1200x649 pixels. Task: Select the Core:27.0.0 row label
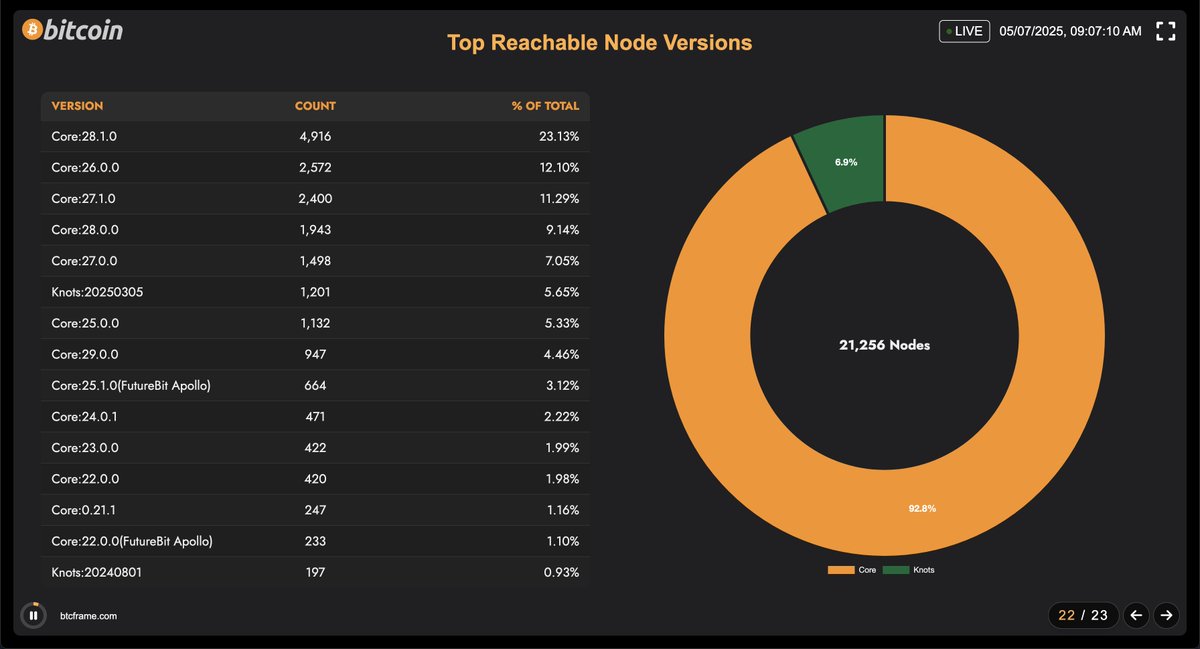click(84, 261)
